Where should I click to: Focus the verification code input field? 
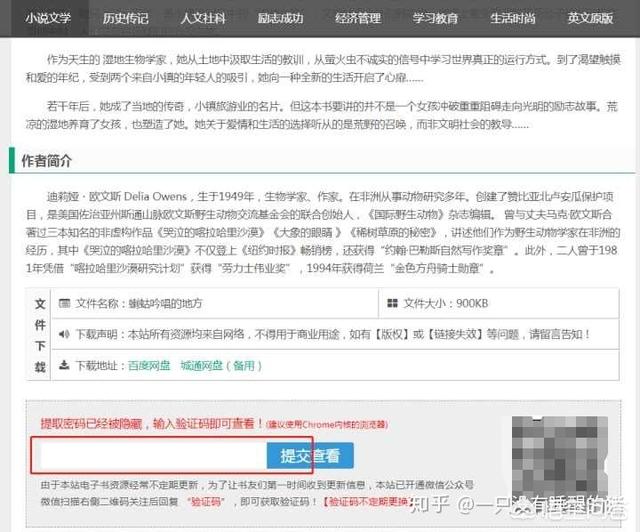[x=154, y=456]
